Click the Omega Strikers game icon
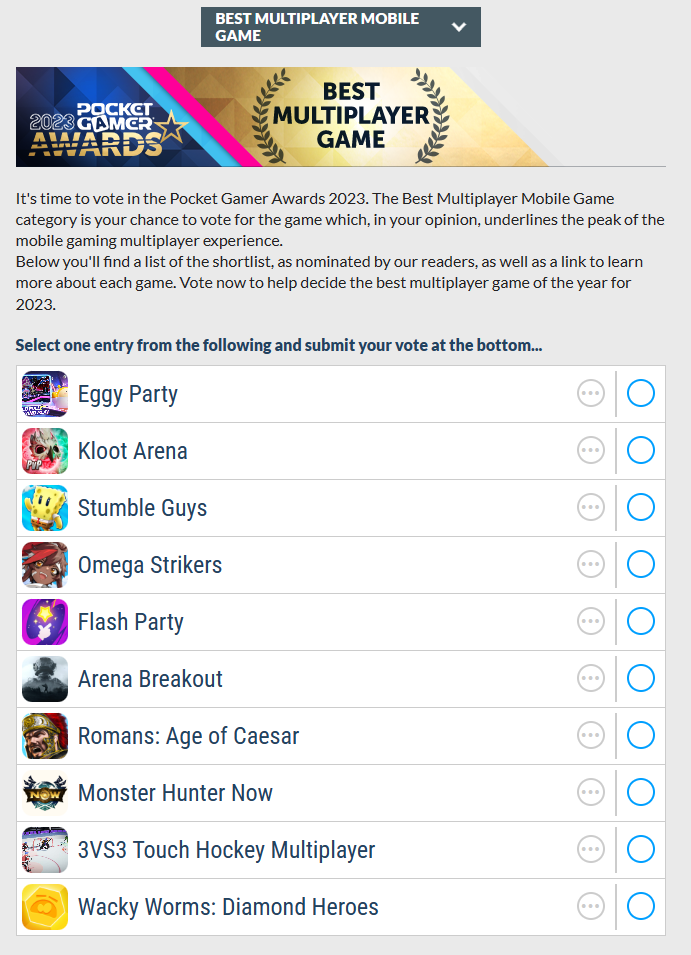This screenshot has width=691, height=955. [45, 565]
